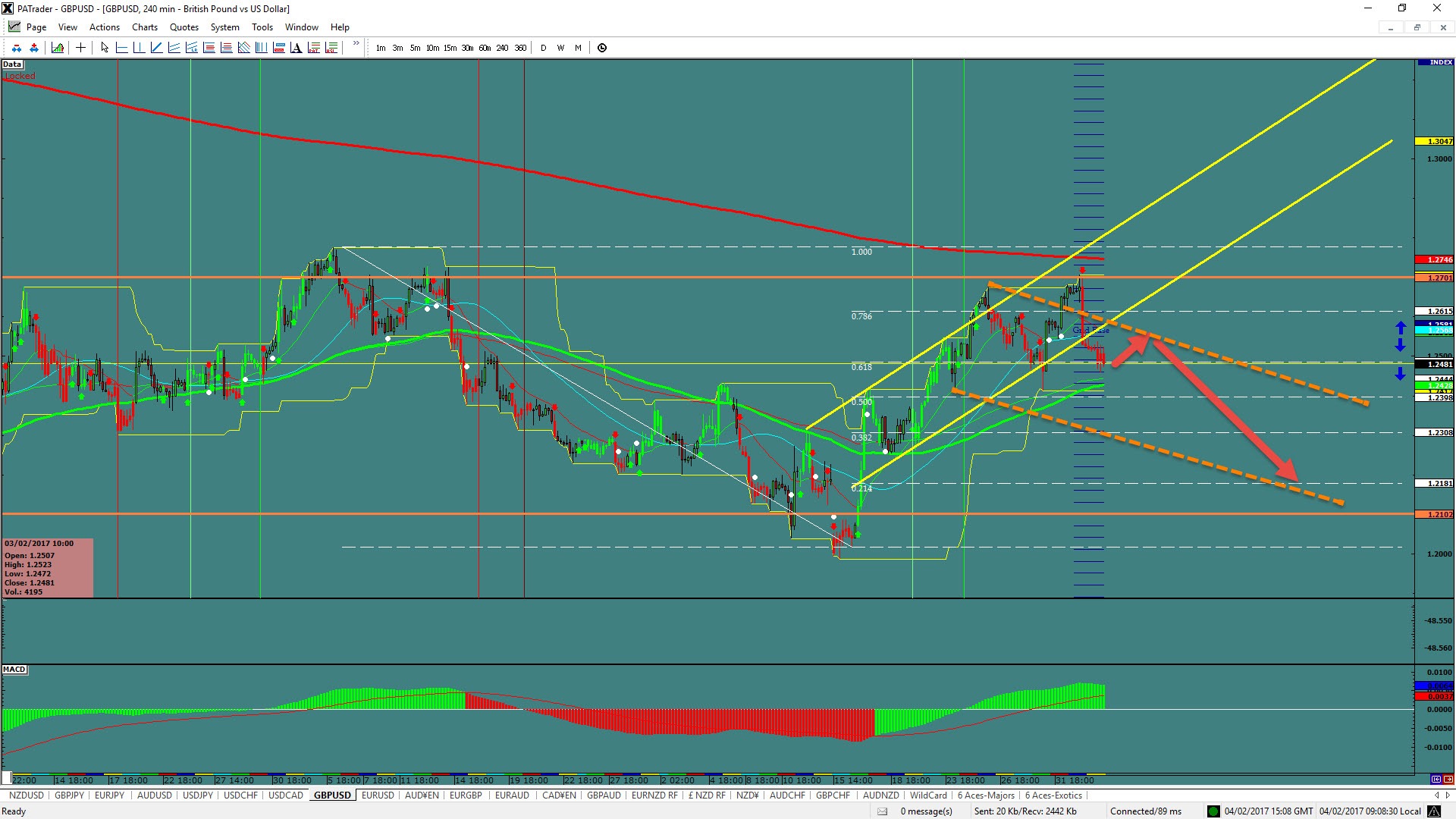Click the red scroll-right chart icon

pos(1448,779)
